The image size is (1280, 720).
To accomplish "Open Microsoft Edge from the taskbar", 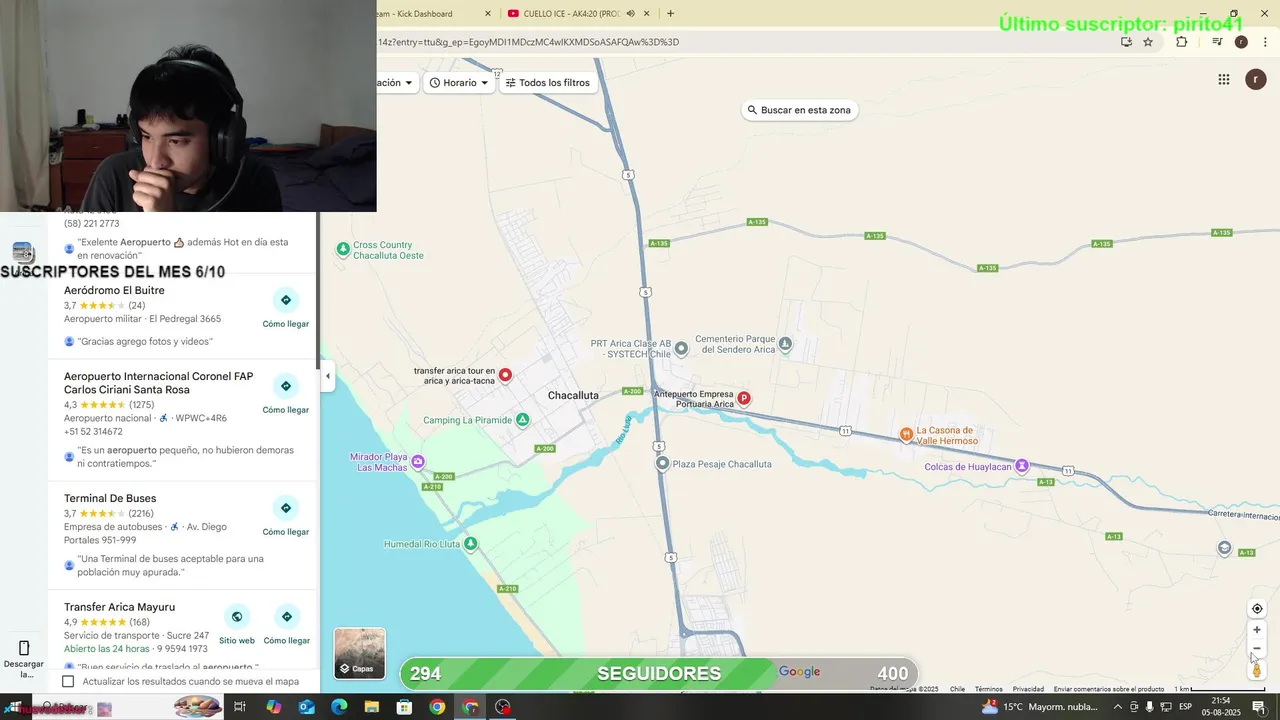I will [339, 707].
